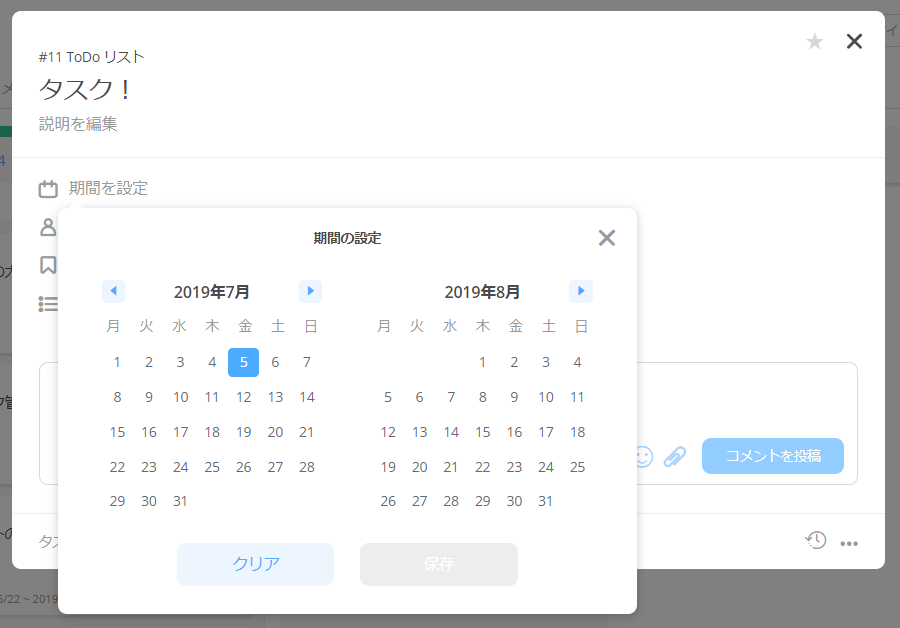
Task: Click the assignee person icon
Action: click(x=46, y=227)
